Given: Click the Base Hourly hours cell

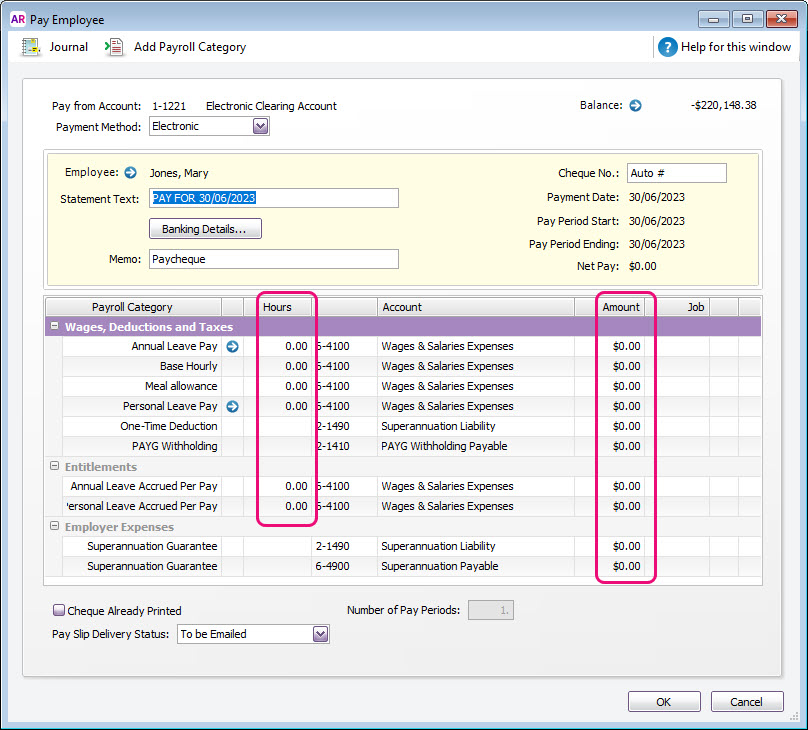Looking at the screenshot, I should (x=278, y=366).
